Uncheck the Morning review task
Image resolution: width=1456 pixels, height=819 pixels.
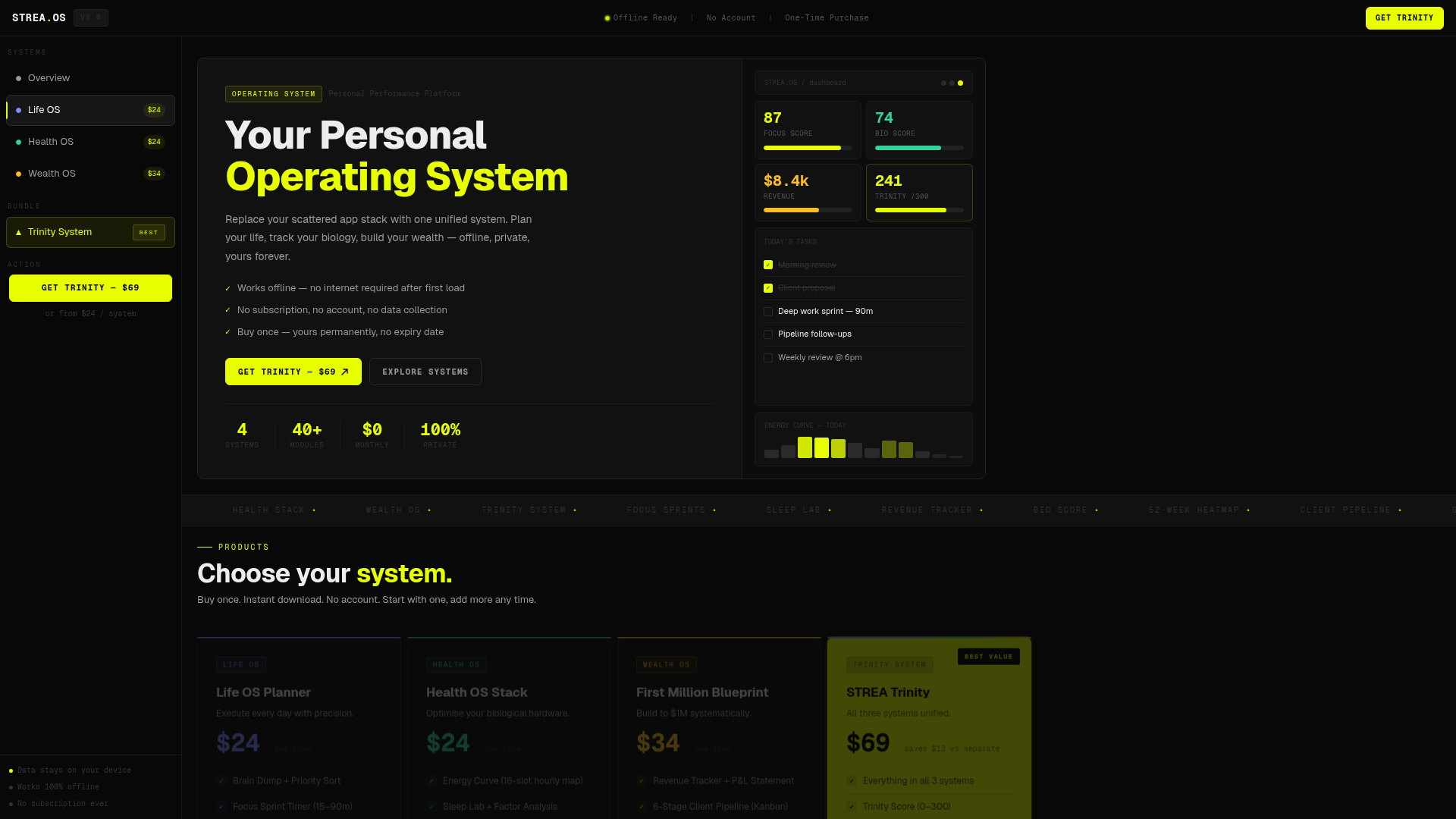[768, 265]
